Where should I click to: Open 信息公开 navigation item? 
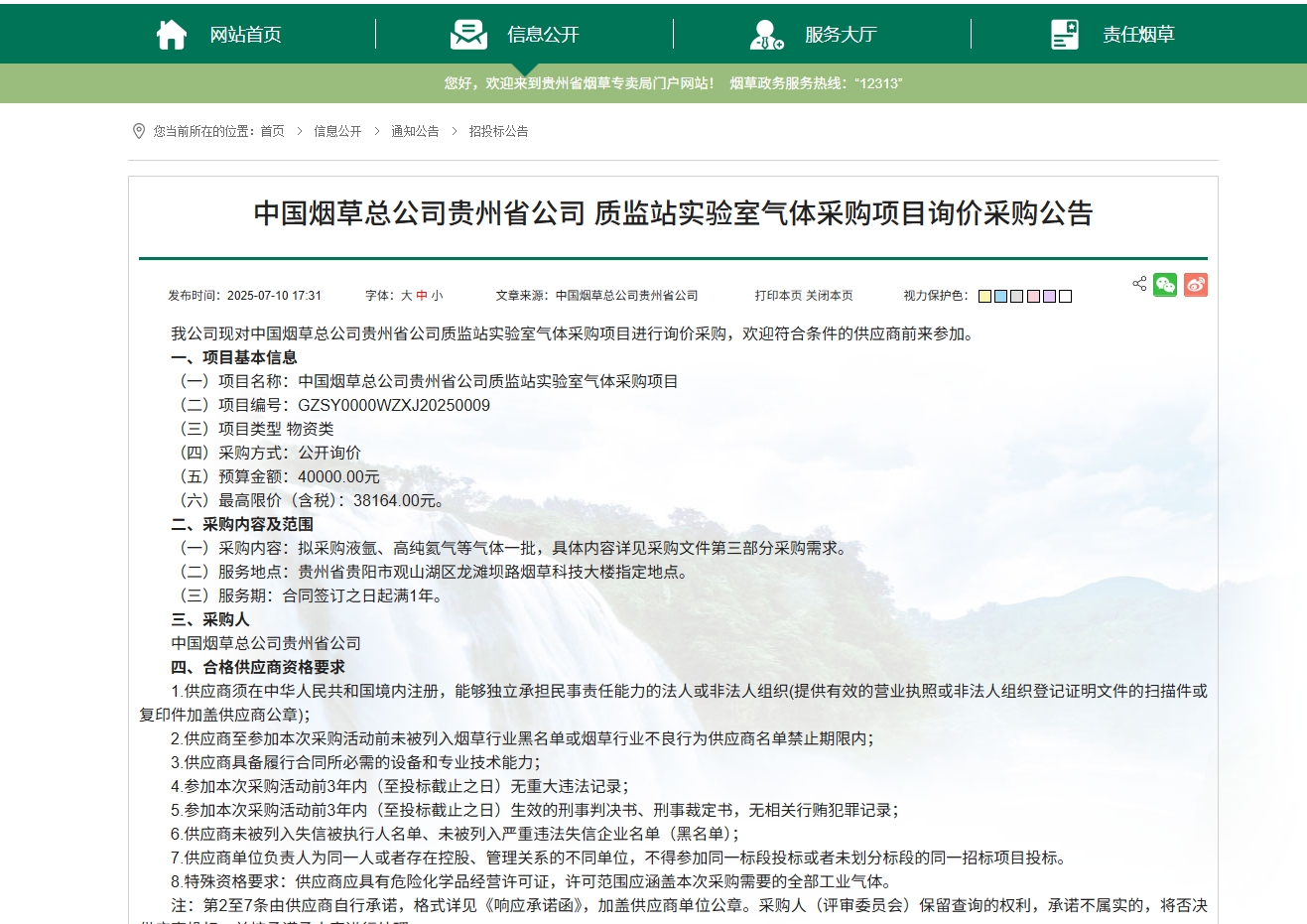pyautogui.click(x=543, y=35)
